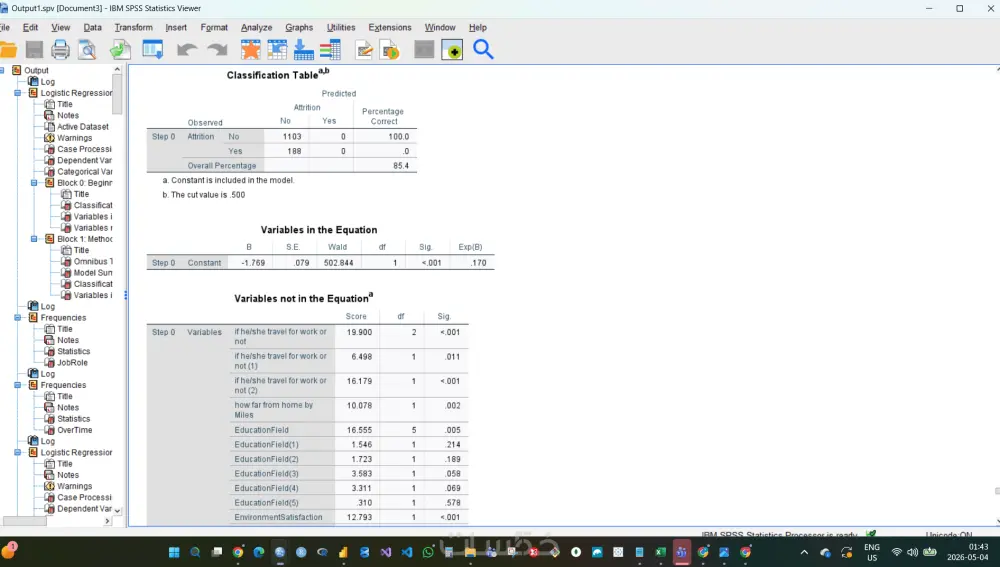Collapse Frequencies node containing OverTime
This screenshot has height=567, width=1000.
18,385
